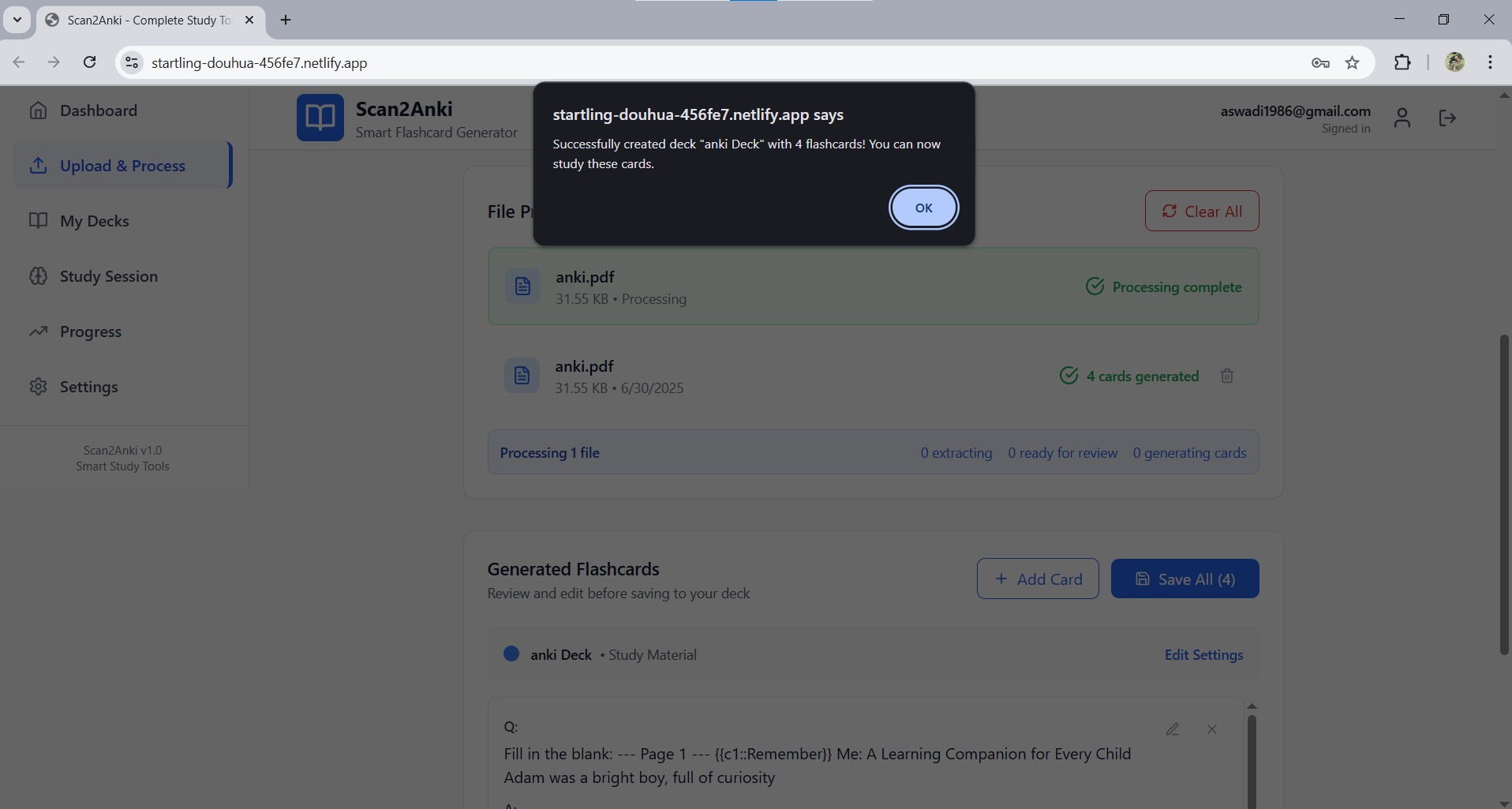Go forward in browser history
This screenshot has height=809, width=1512.
[54, 62]
